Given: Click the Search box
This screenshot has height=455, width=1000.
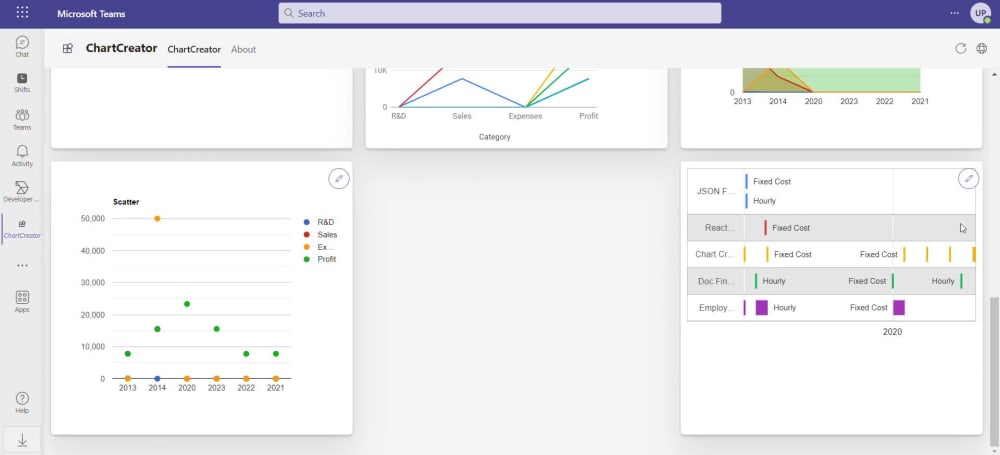Looking at the screenshot, I should pos(499,13).
